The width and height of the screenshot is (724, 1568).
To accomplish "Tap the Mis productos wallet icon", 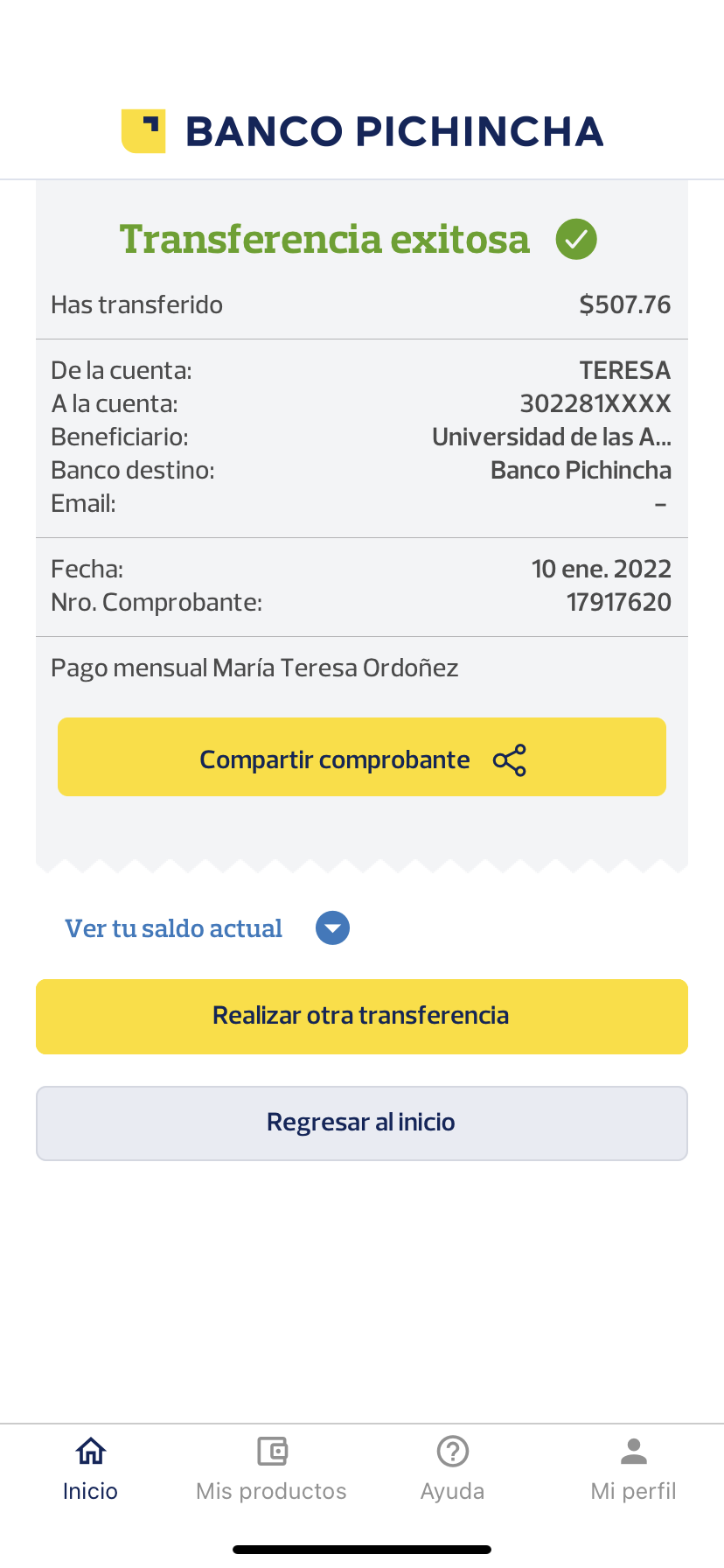I will [272, 1452].
